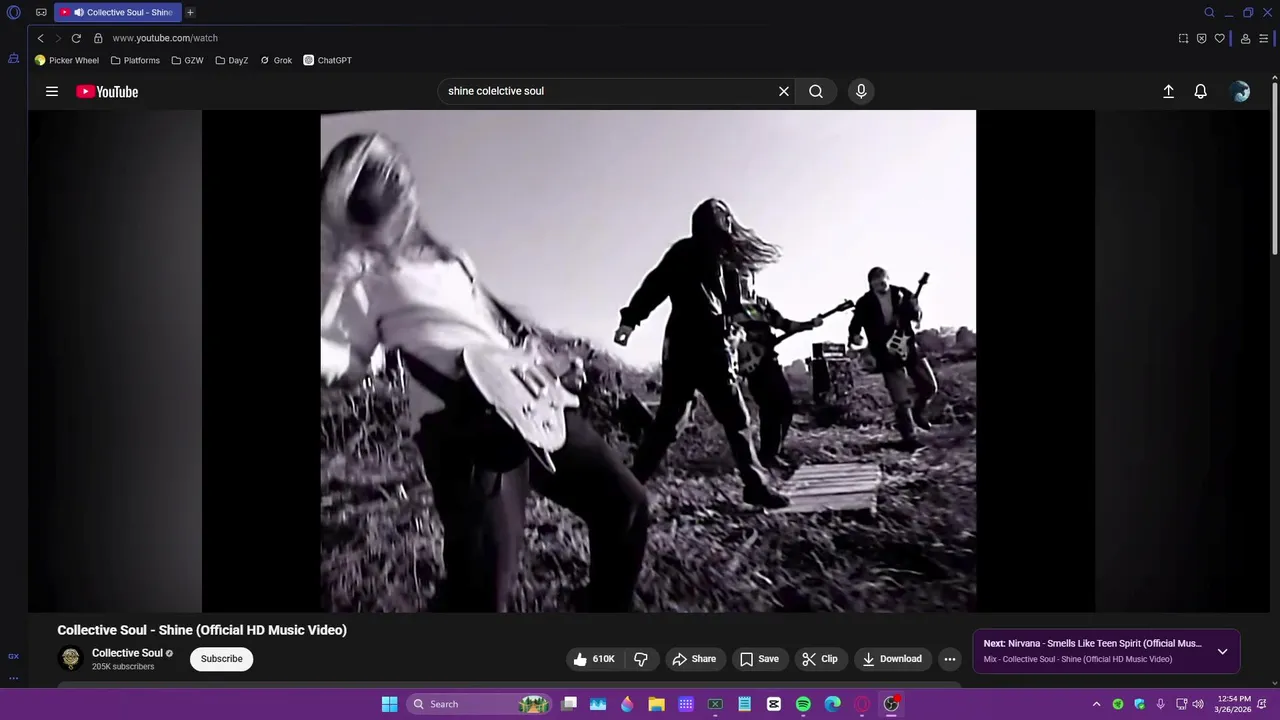
Task: Save the video to a playlist
Action: tap(759, 659)
